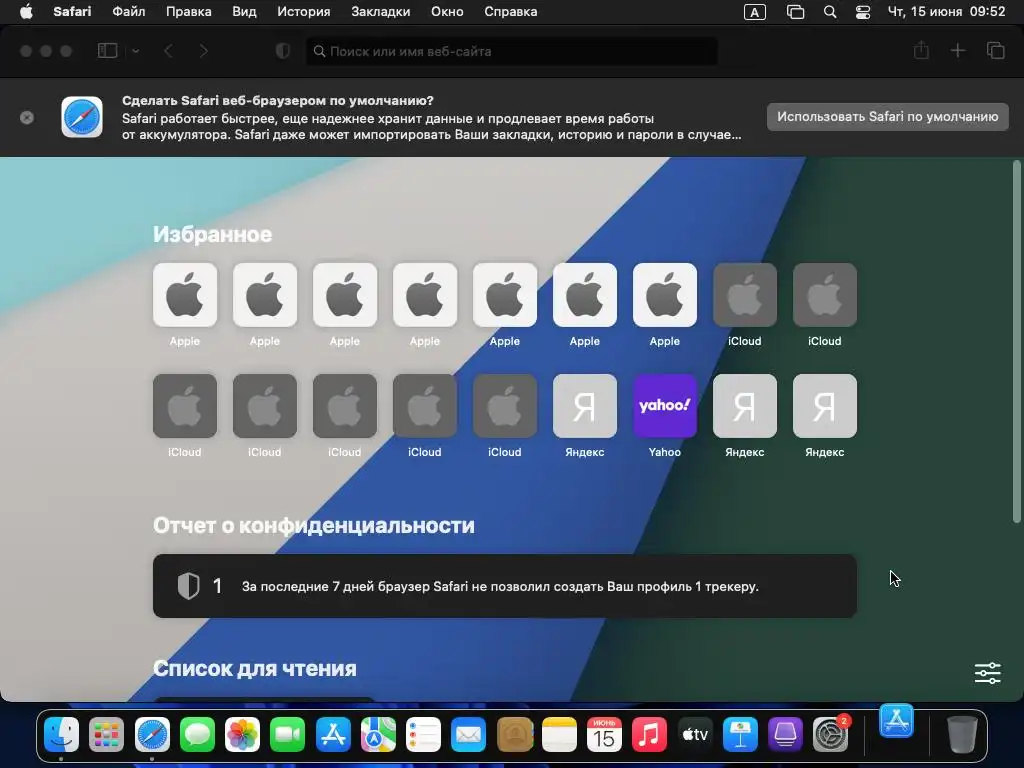The height and width of the screenshot is (768, 1024).
Task: Go forward with the toolbar forward arrow
Action: [x=204, y=51]
